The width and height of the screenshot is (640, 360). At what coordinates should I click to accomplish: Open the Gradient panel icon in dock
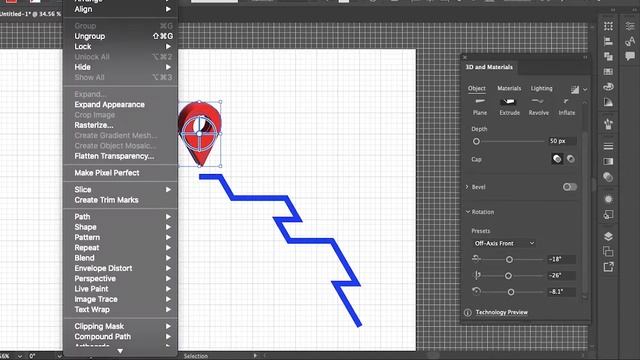608,161
